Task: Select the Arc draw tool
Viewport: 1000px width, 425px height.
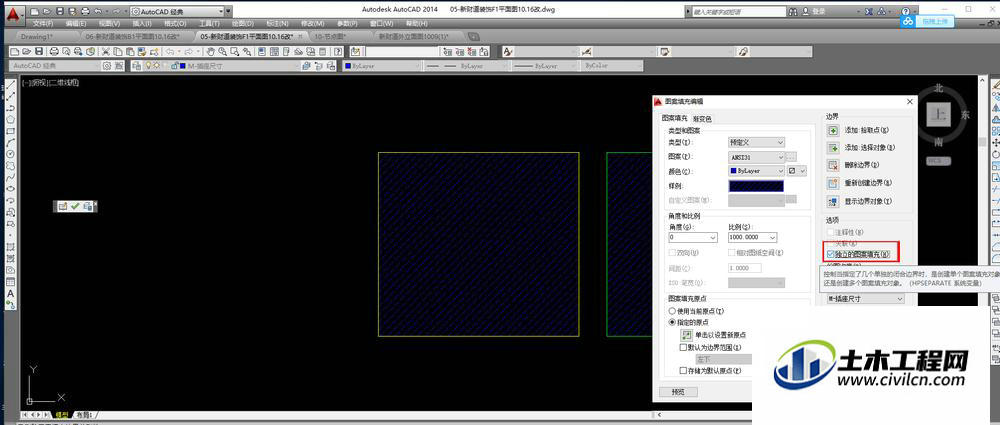Action: coord(10,142)
